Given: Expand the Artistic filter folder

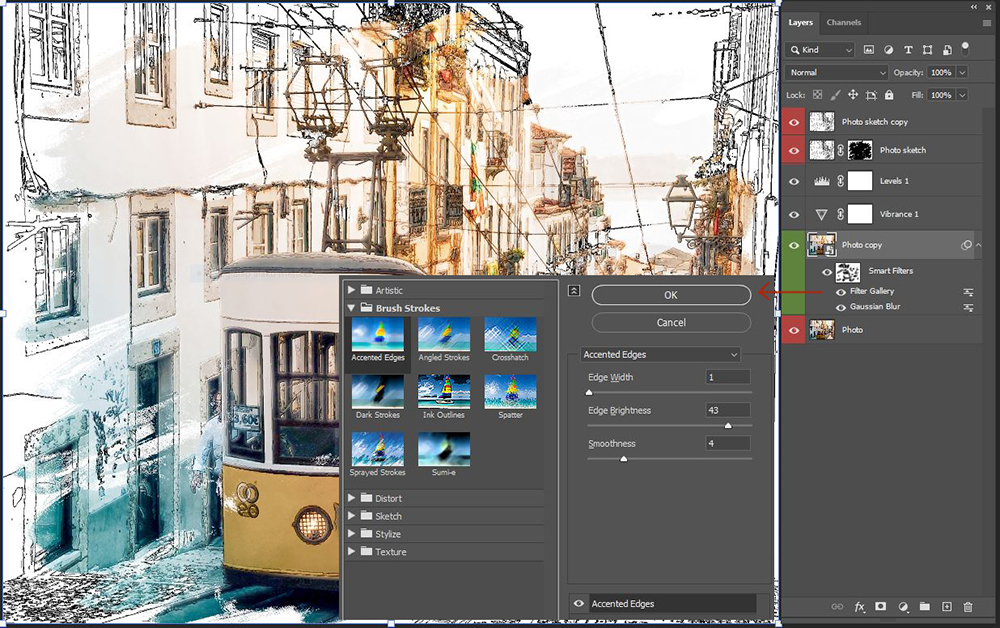Looking at the screenshot, I should pos(351,290).
